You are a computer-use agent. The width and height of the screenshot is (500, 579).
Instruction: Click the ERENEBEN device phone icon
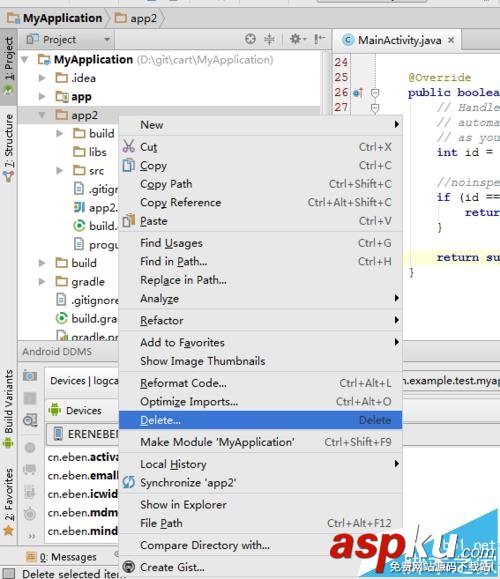tap(58, 434)
